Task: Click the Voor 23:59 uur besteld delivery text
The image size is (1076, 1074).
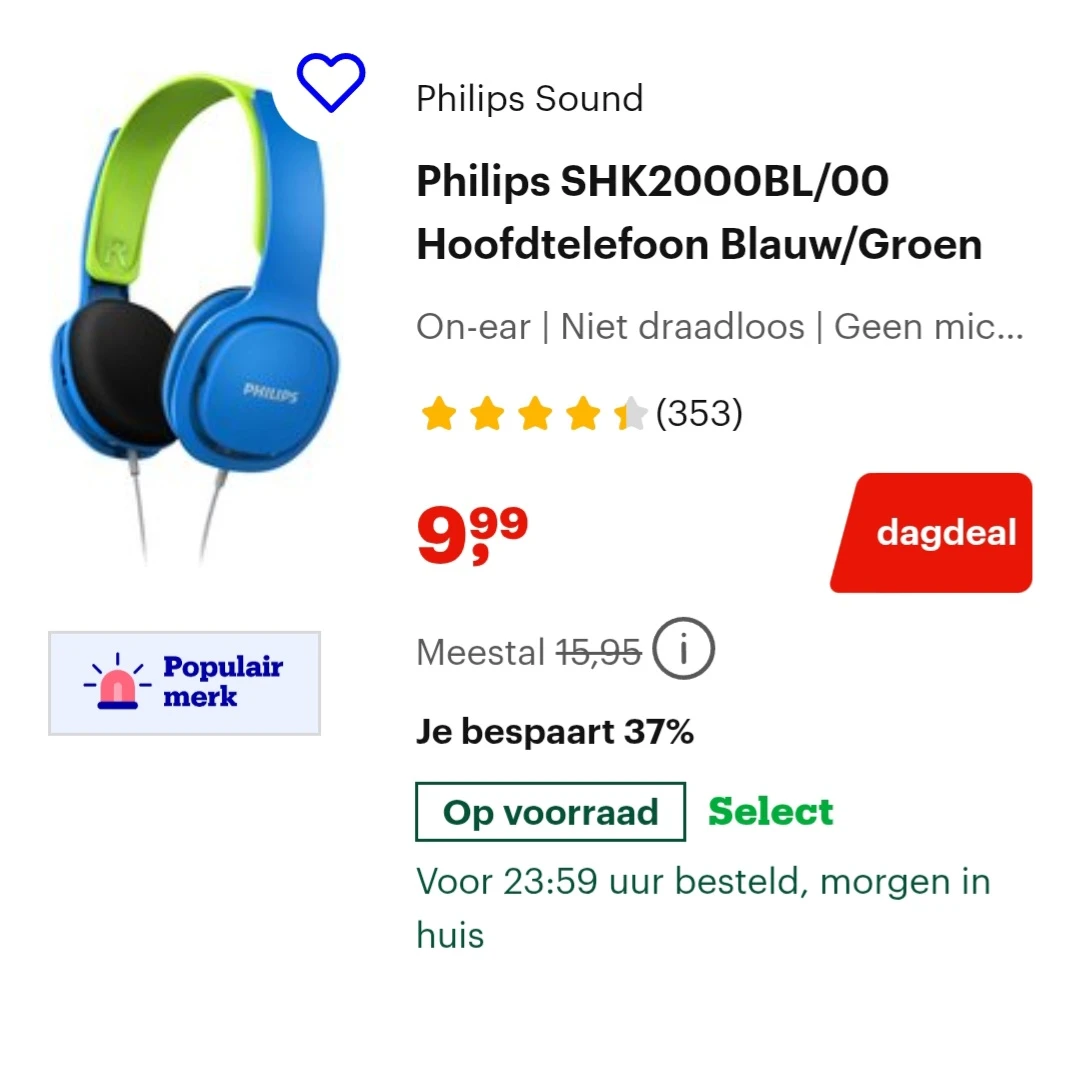Action: pos(703,908)
